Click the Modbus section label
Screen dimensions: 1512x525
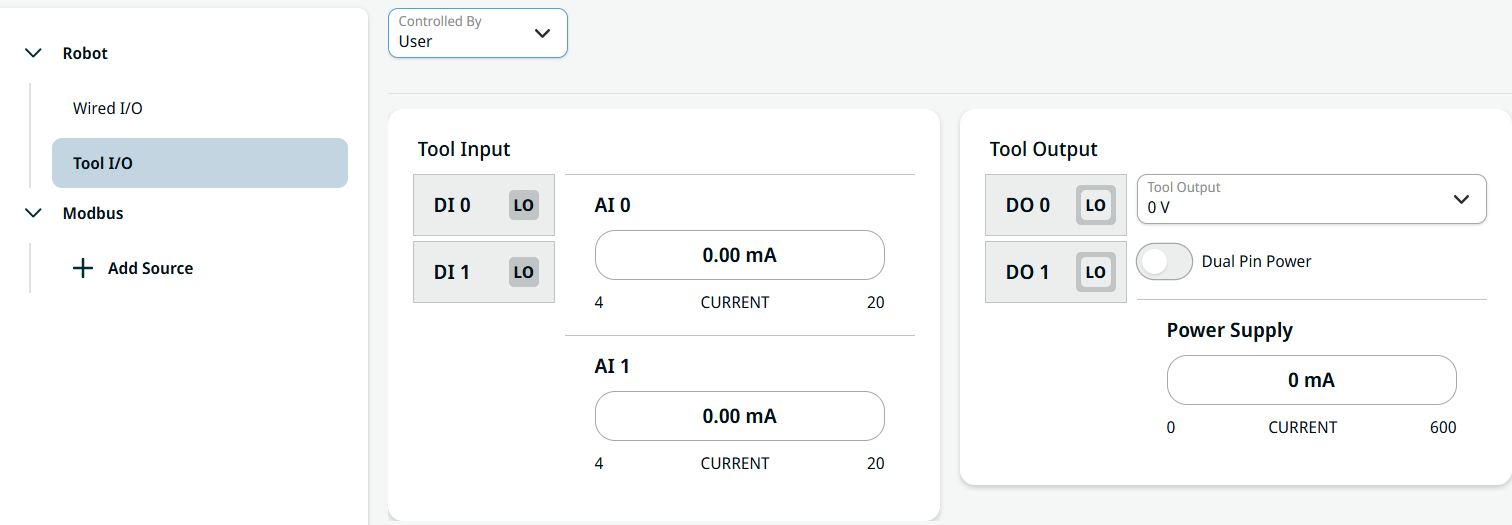click(x=93, y=213)
